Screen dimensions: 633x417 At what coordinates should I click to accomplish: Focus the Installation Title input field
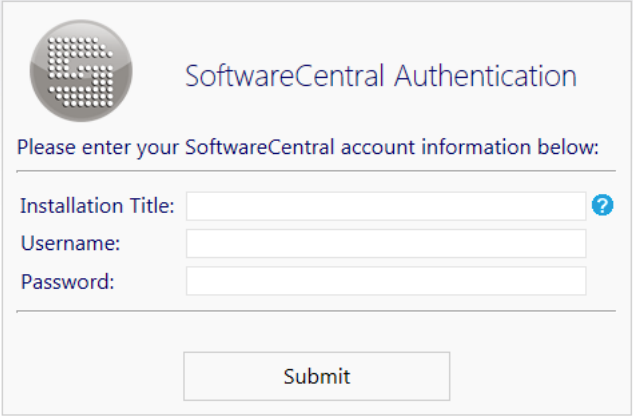385,206
